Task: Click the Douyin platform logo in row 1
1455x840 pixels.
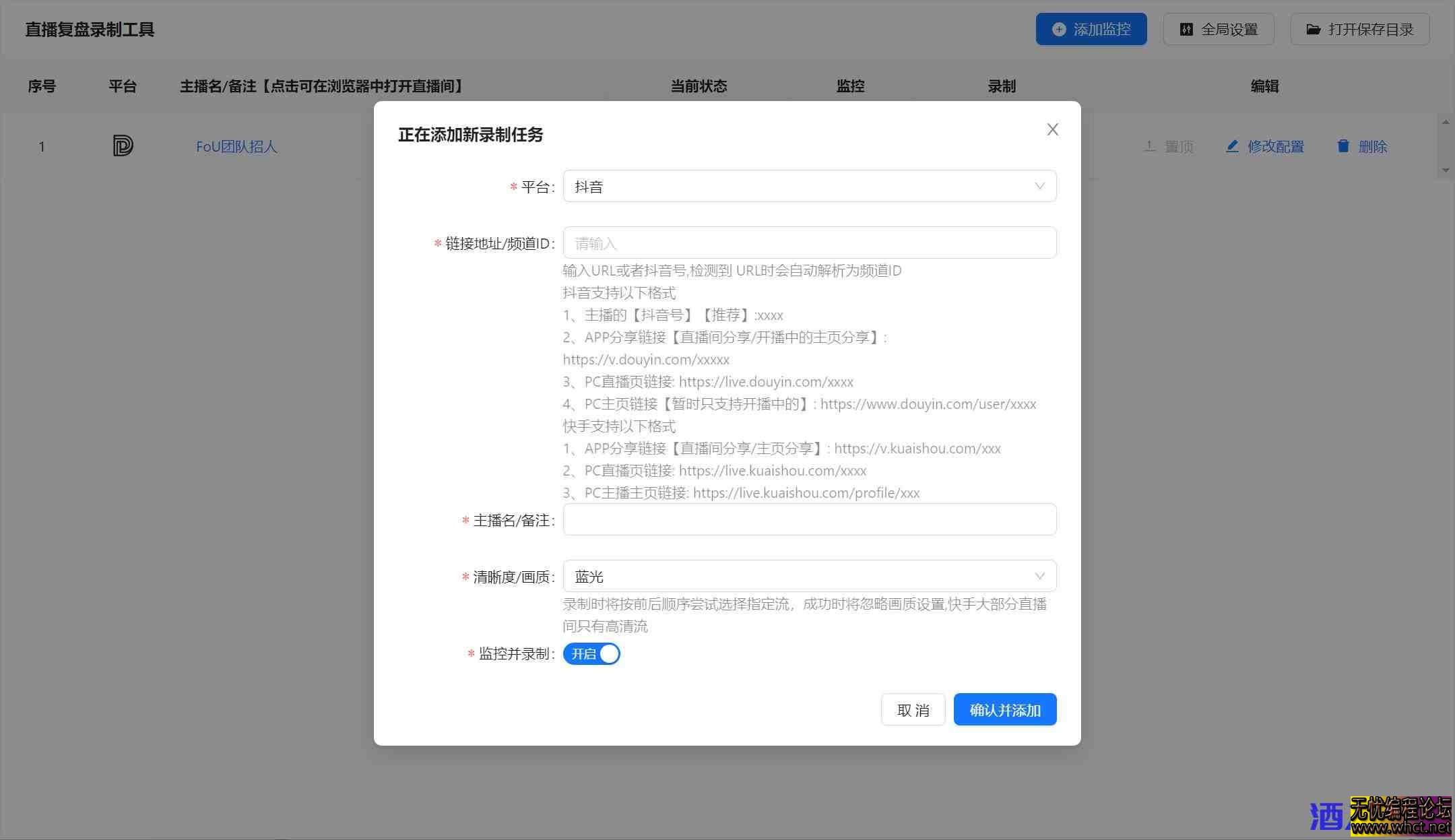Action: [123, 146]
